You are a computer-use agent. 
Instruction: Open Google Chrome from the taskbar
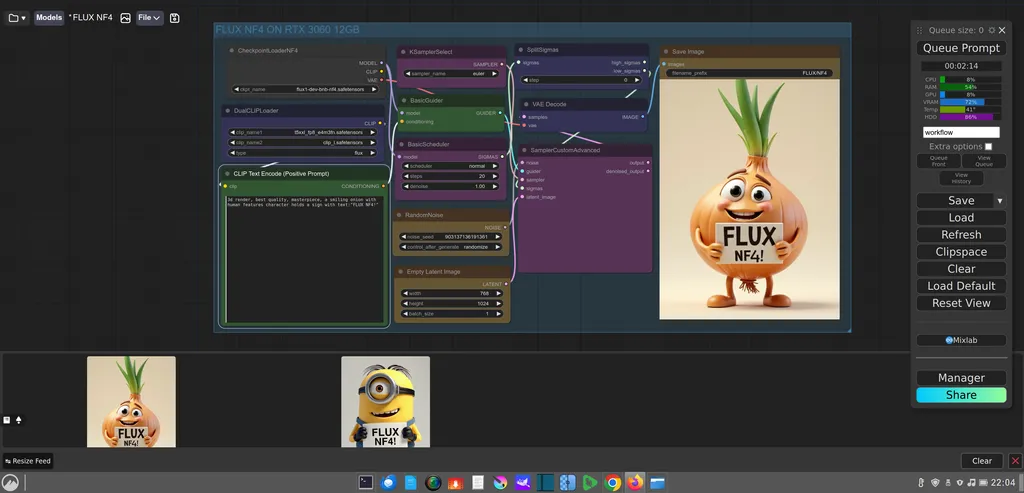point(613,483)
